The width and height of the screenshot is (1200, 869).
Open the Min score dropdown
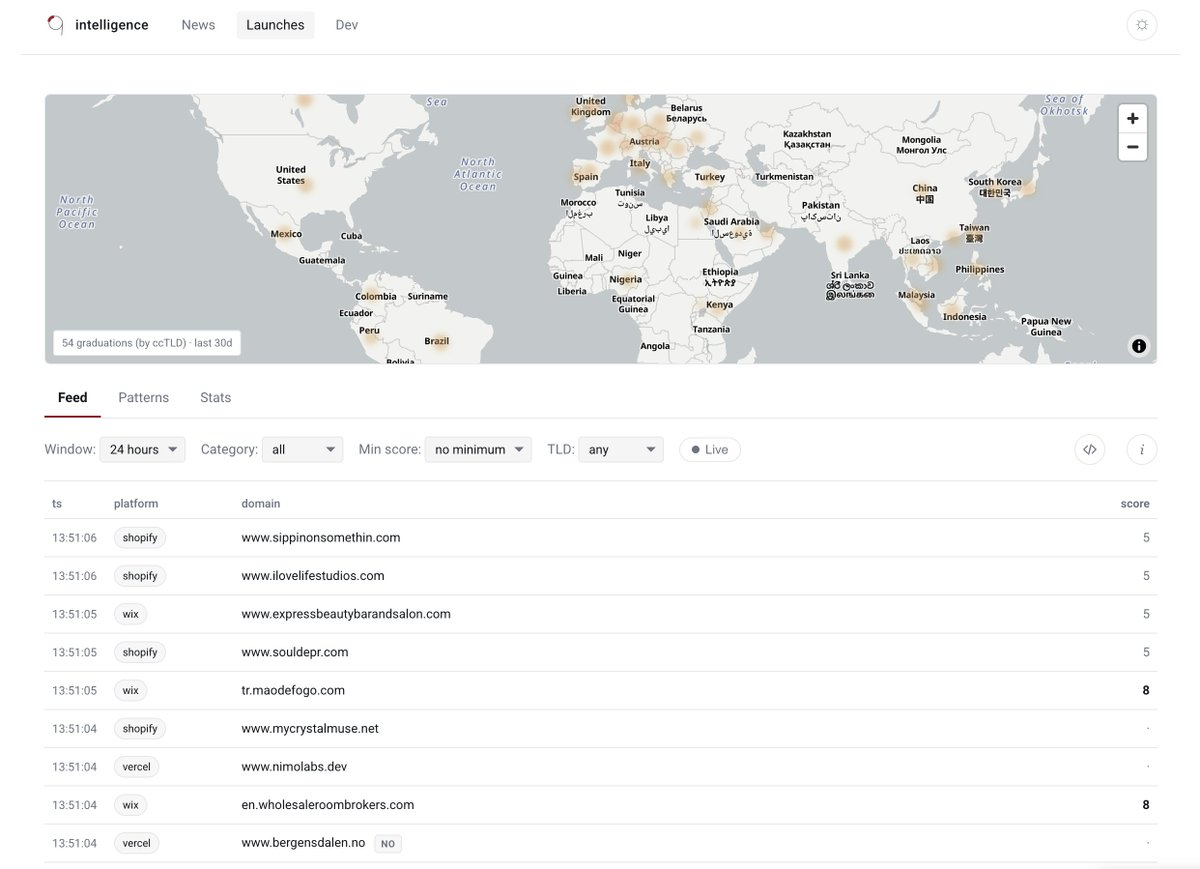pyautogui.click(x=478, y=450)
